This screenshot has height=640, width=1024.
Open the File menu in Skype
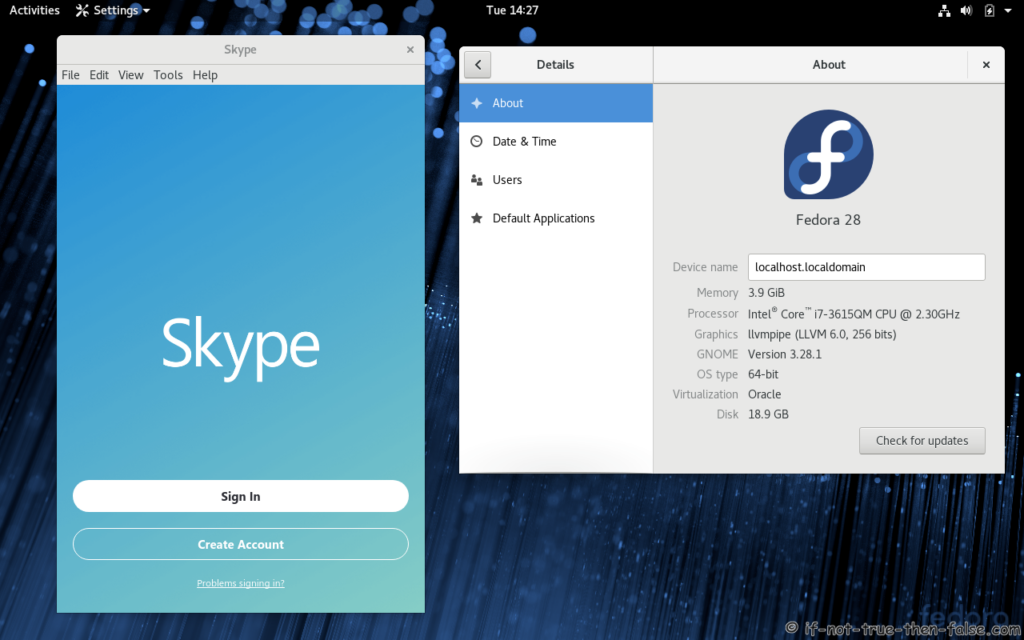[71, 75]
